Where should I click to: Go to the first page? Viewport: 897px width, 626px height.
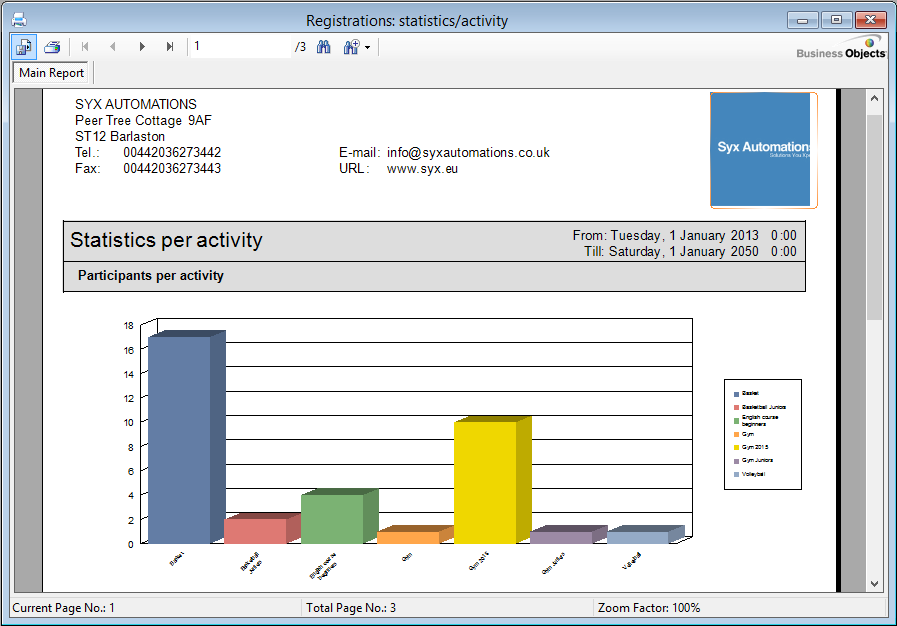85,47
